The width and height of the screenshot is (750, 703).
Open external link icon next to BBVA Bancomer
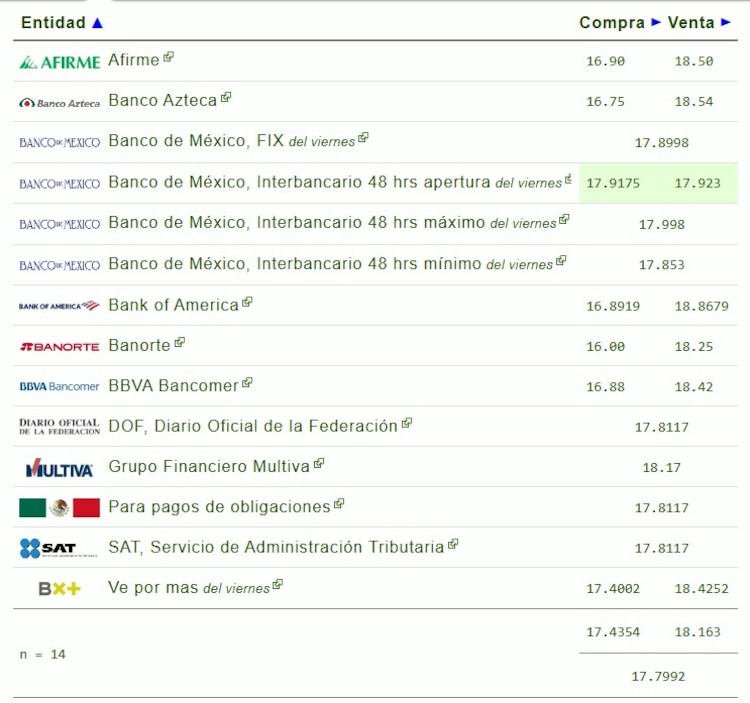point(247,383)
